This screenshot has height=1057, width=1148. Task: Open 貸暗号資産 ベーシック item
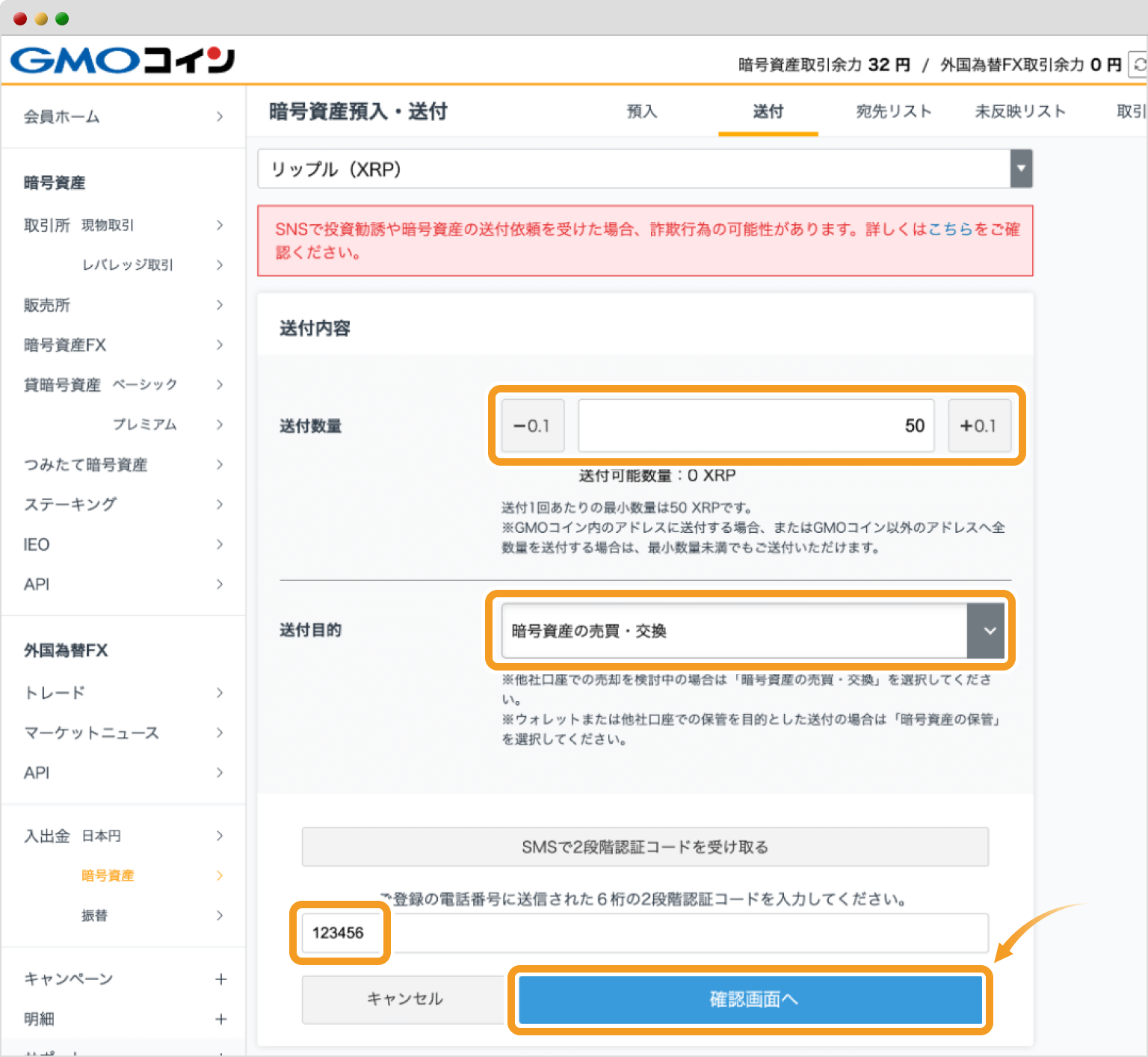tap(123, 384)
